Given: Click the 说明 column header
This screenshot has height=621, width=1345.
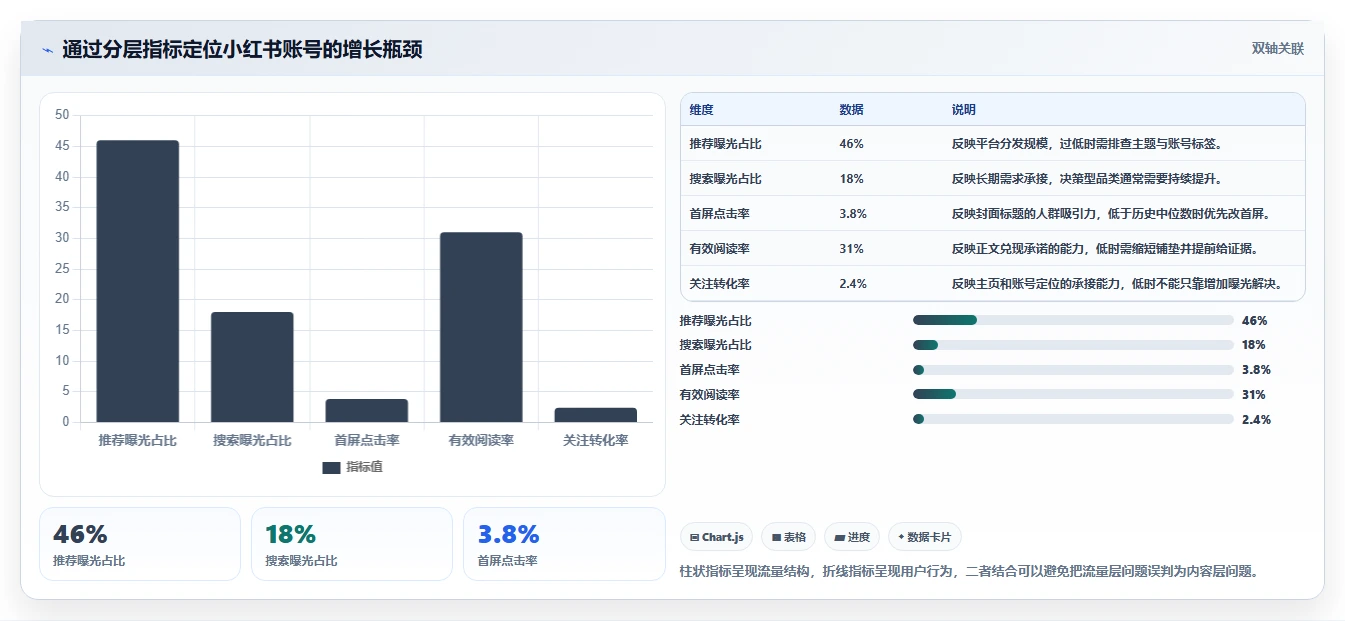Looking at the screenshot, I should 964,110.
